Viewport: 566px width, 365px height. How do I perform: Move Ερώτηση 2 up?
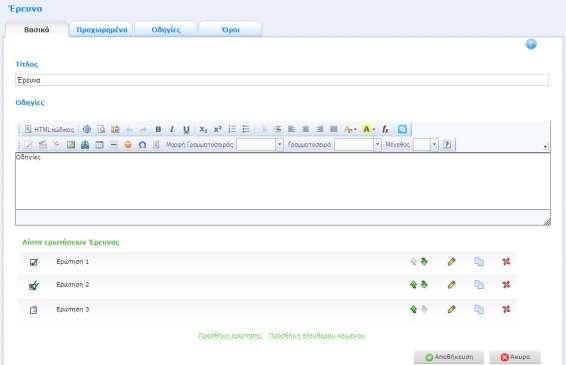413,284
